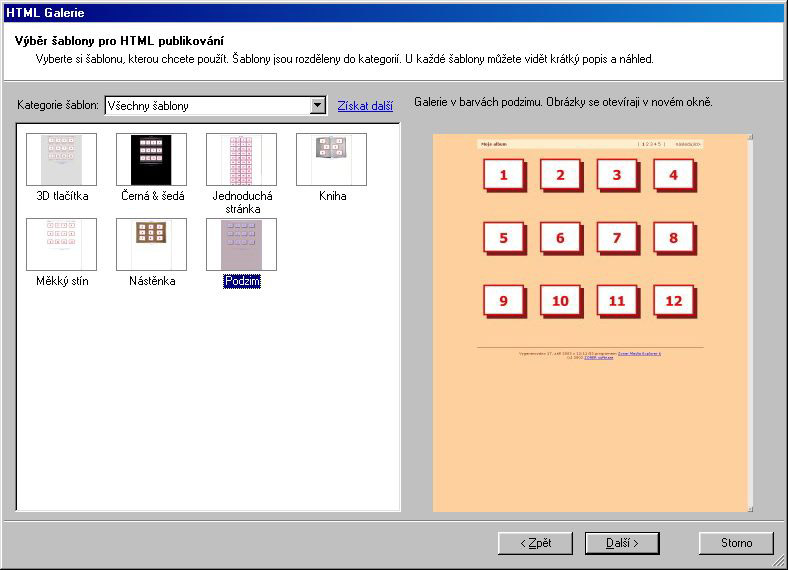Viewport: 788px width, 570px height.
Task: Click the Podzim template thumbnail
Action: tap(241, 245)
